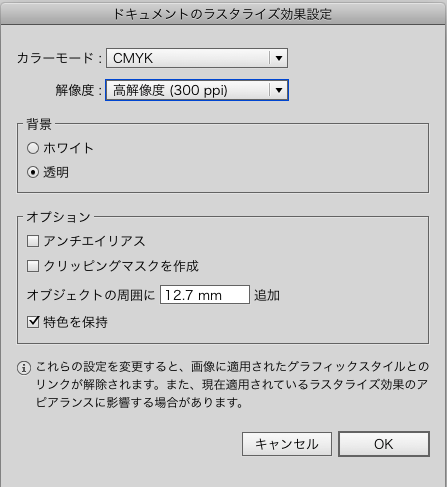Open the 解像度 dropdown showing 高解像度 (300 ppi)
This screenshot has width=447, height=487.
tap(197, 90)
